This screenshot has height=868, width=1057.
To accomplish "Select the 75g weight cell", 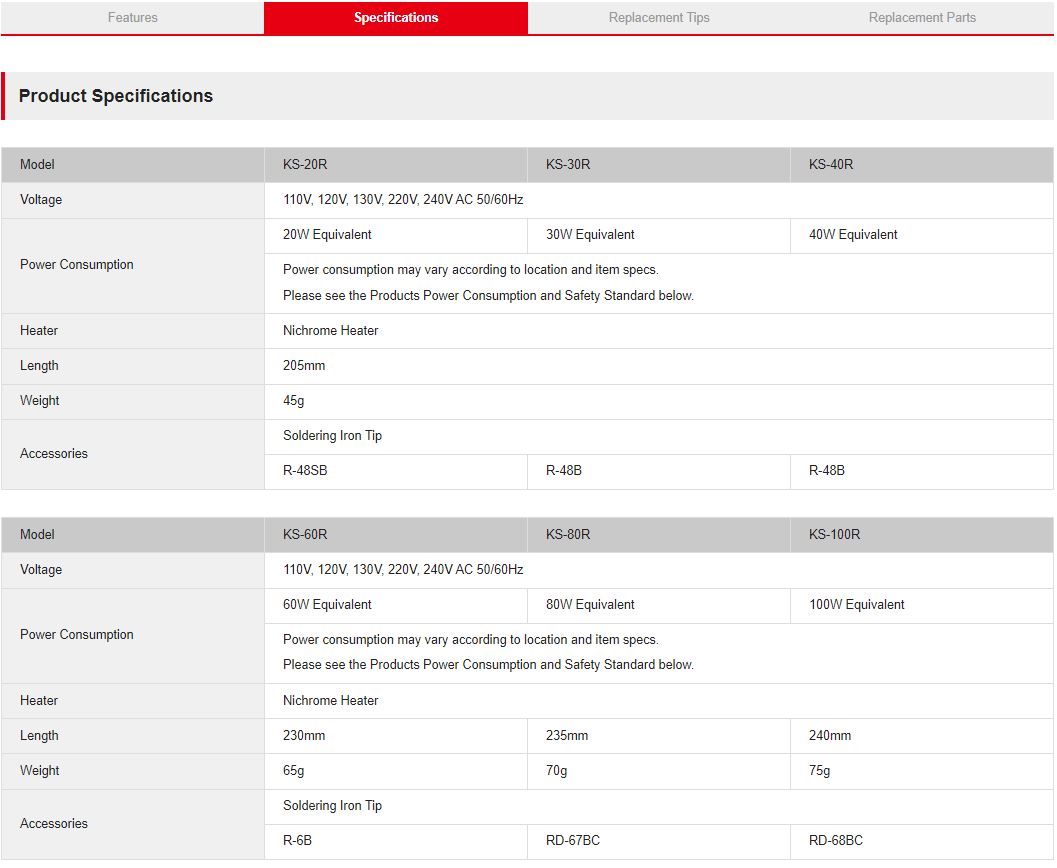I will click(820, 771).
